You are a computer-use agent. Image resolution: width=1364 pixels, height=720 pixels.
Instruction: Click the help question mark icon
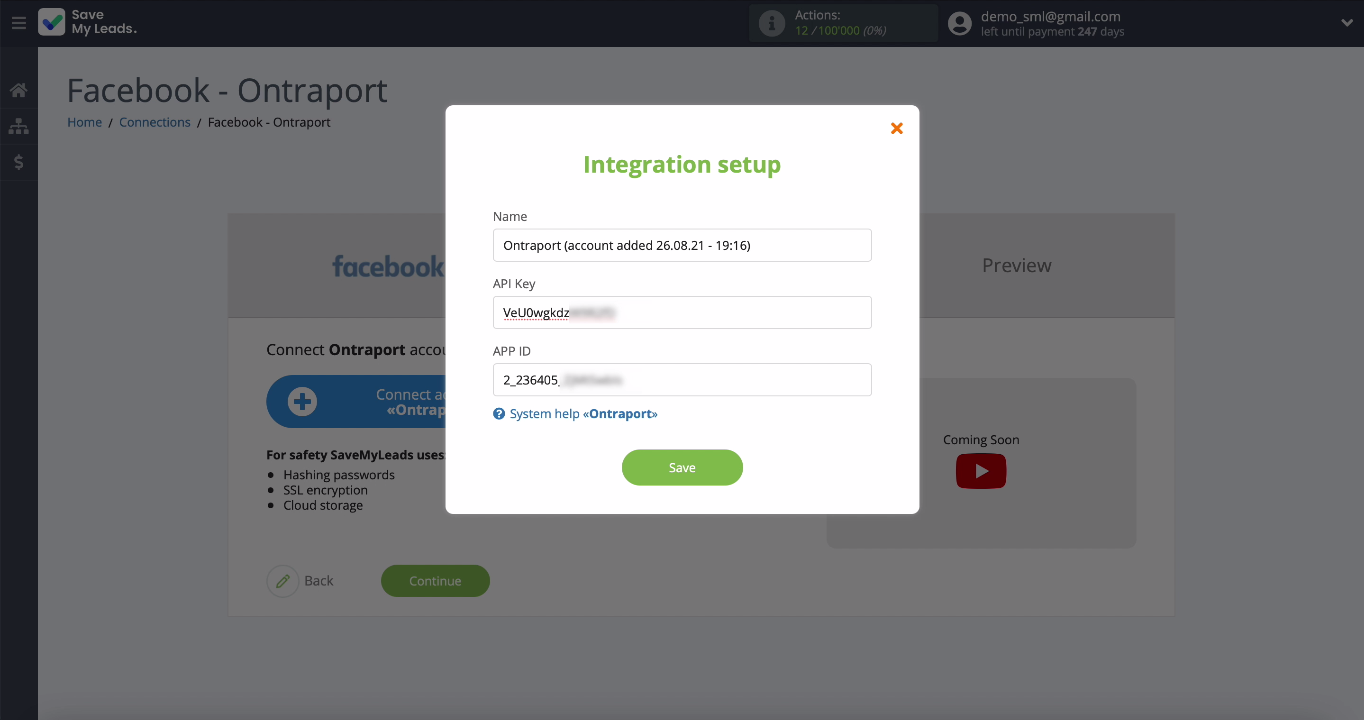(x=499, y=414)
